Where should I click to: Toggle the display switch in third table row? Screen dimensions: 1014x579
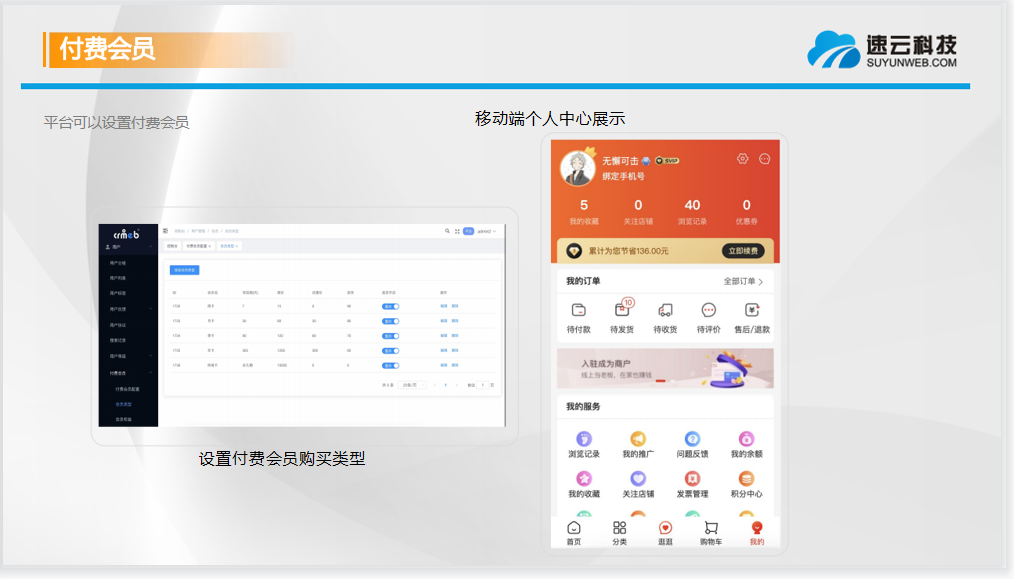(x=391, y=336)
